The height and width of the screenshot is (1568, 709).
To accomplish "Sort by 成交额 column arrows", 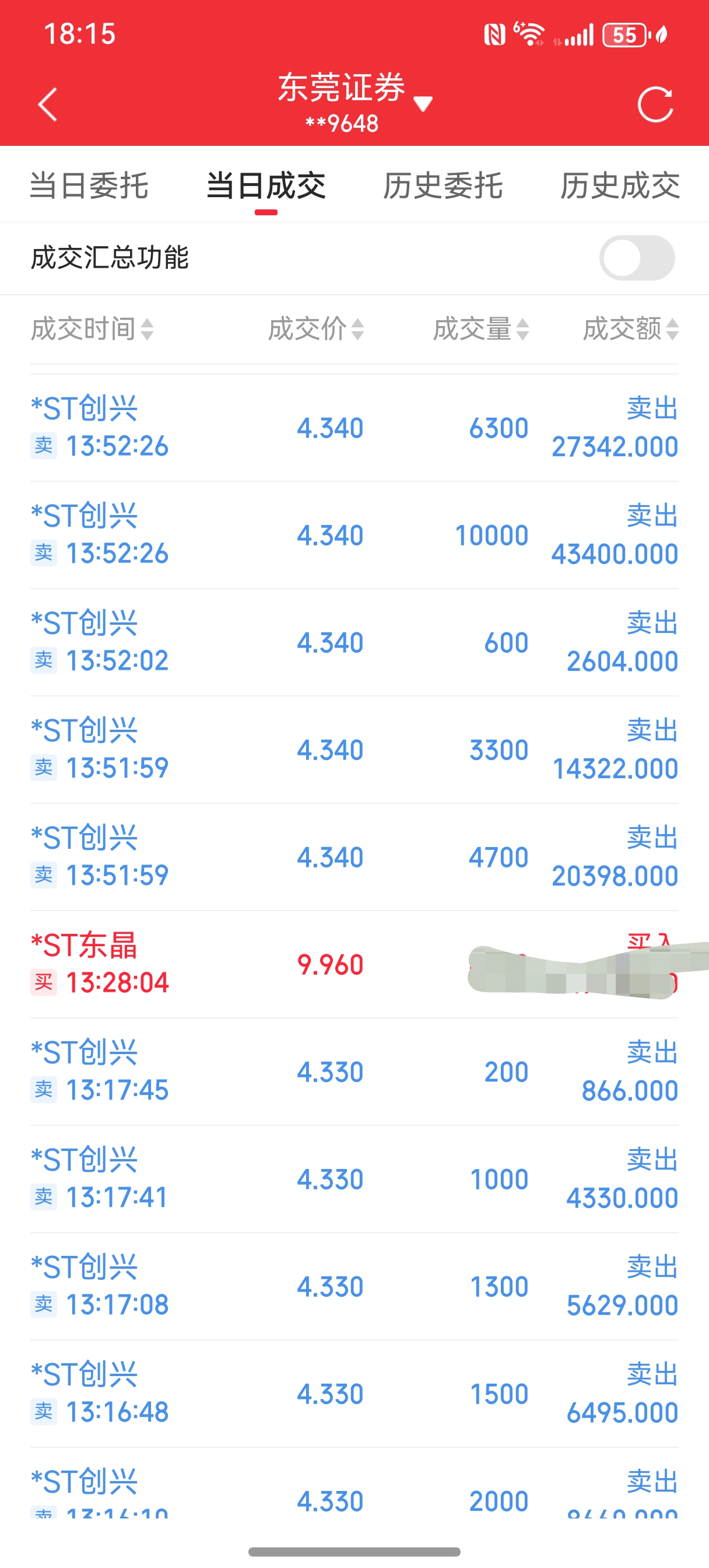I will 672,330.
